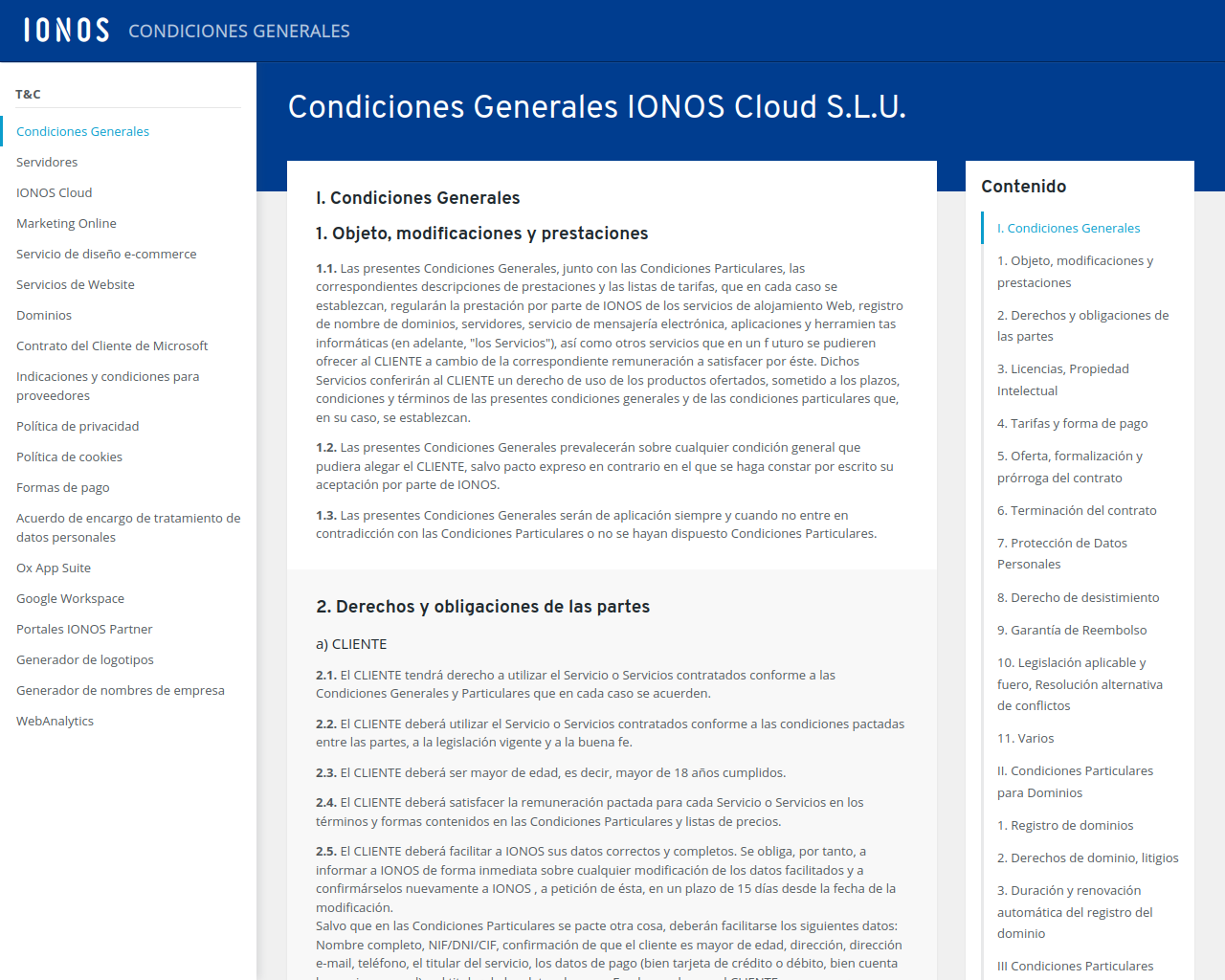Click heading '2. Derechos y obligaciones de las partes'
The width and height of the screenshot is (1225, 980).
tap(482, 607)
